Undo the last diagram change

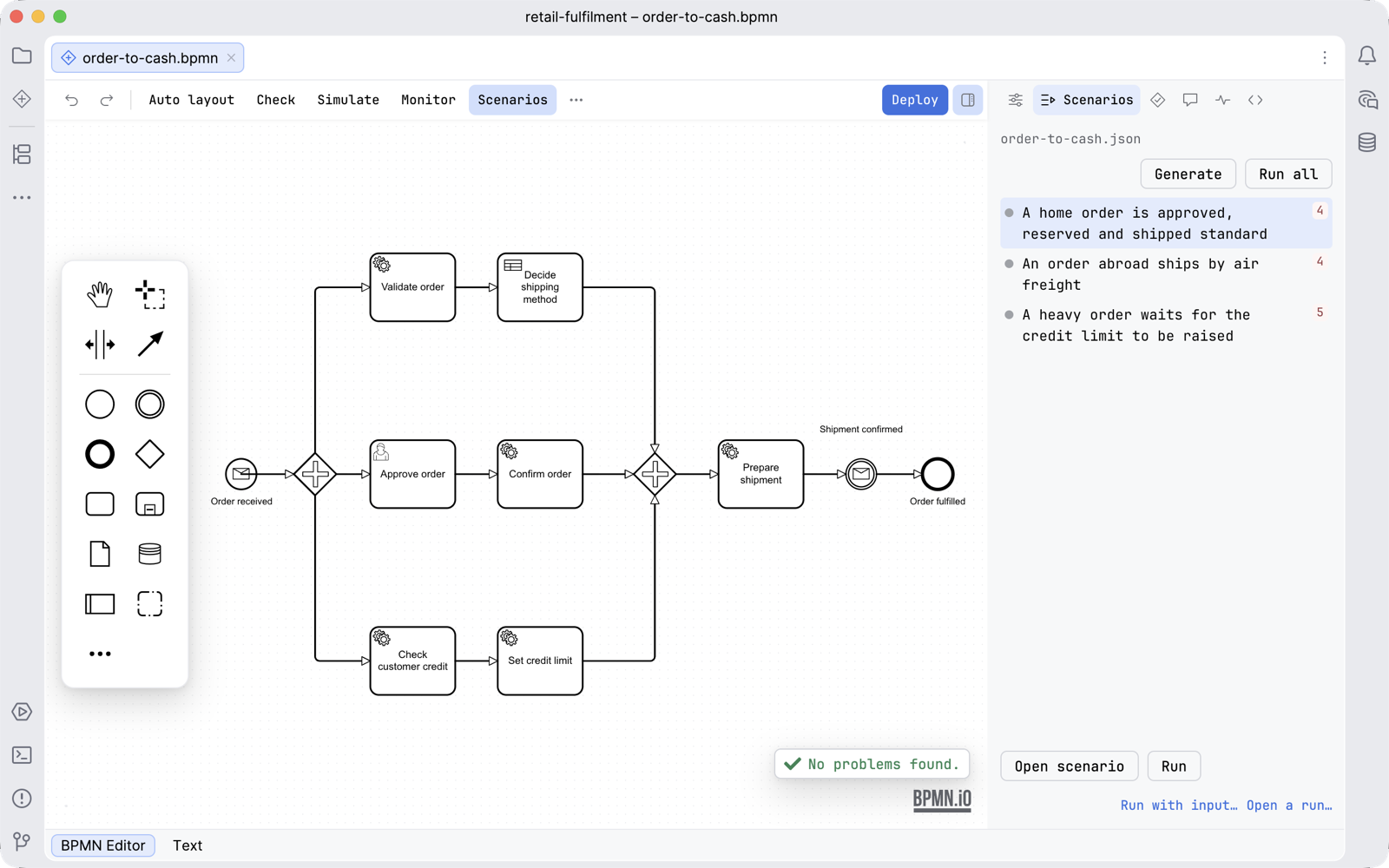pyautogui.click(x=72, y=100)
